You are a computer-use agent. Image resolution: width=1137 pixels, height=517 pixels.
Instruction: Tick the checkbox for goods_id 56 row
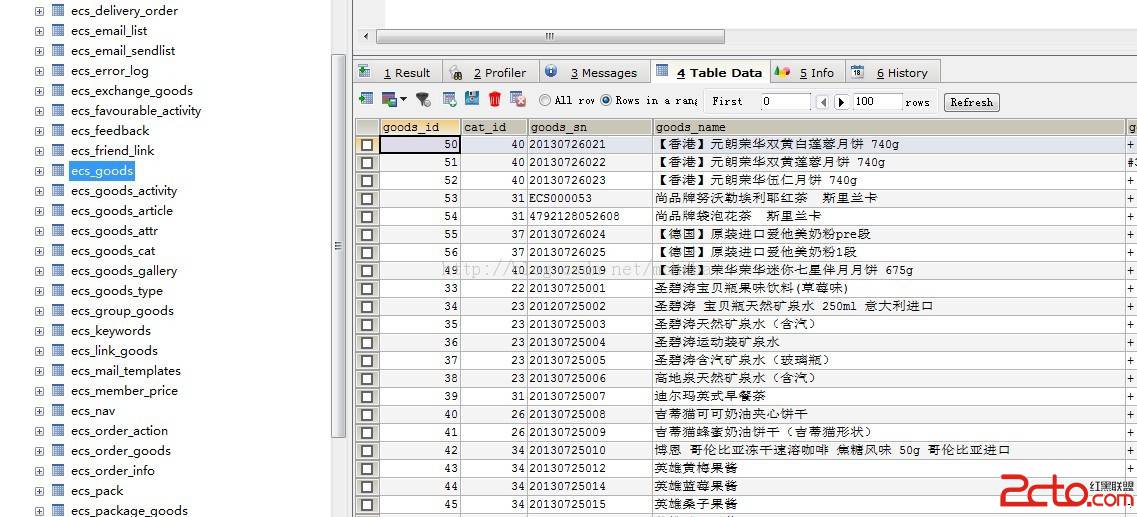click(367, 252)
